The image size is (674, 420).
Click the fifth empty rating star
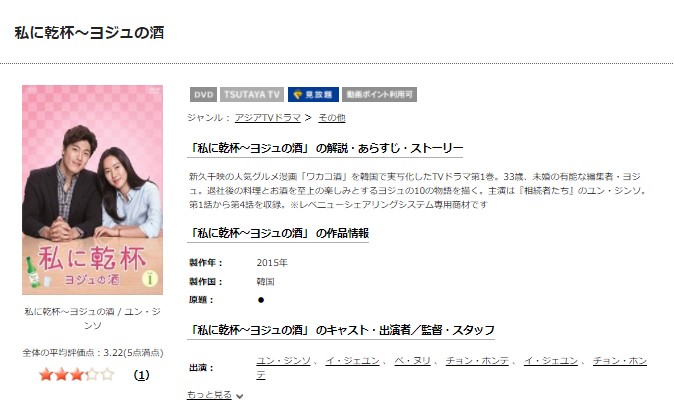(x=107, y=374)
